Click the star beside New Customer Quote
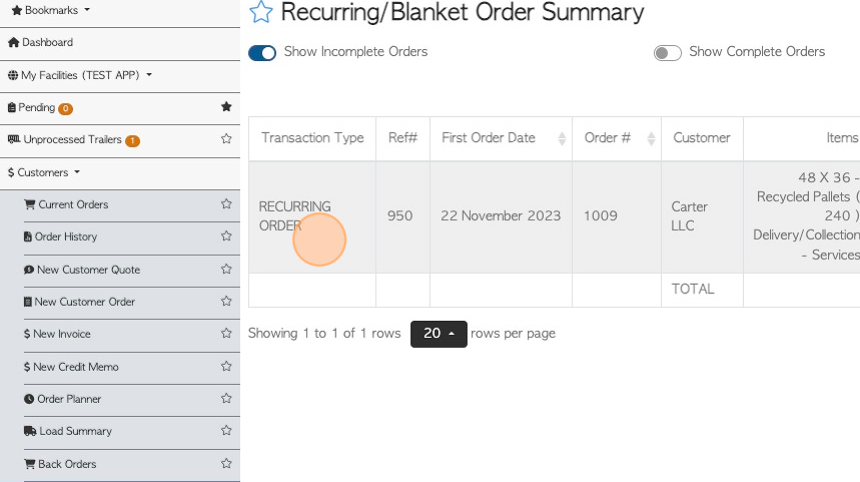 click(226, 269)
